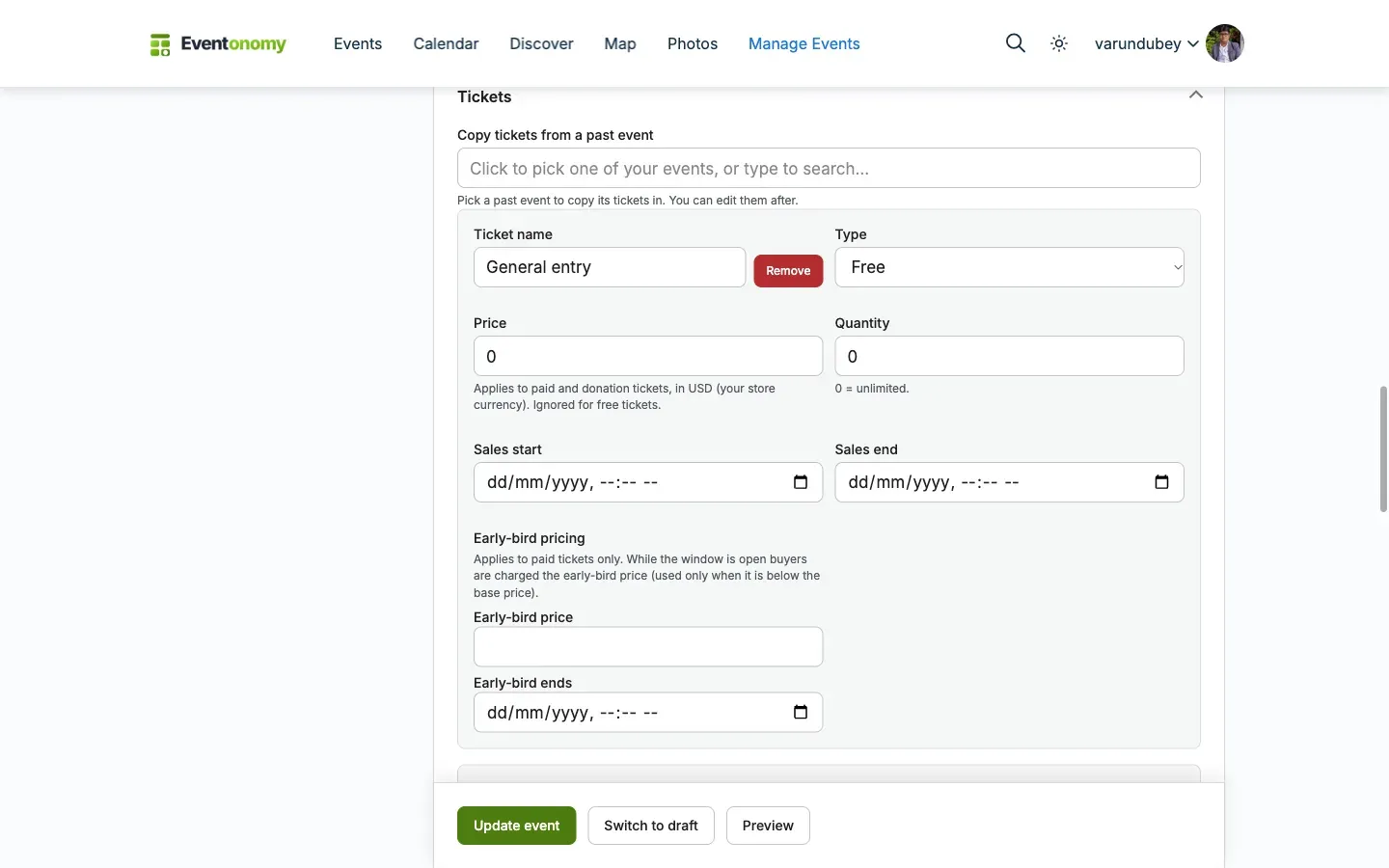Click into the Early-bird ends date field

coord(648,713)
